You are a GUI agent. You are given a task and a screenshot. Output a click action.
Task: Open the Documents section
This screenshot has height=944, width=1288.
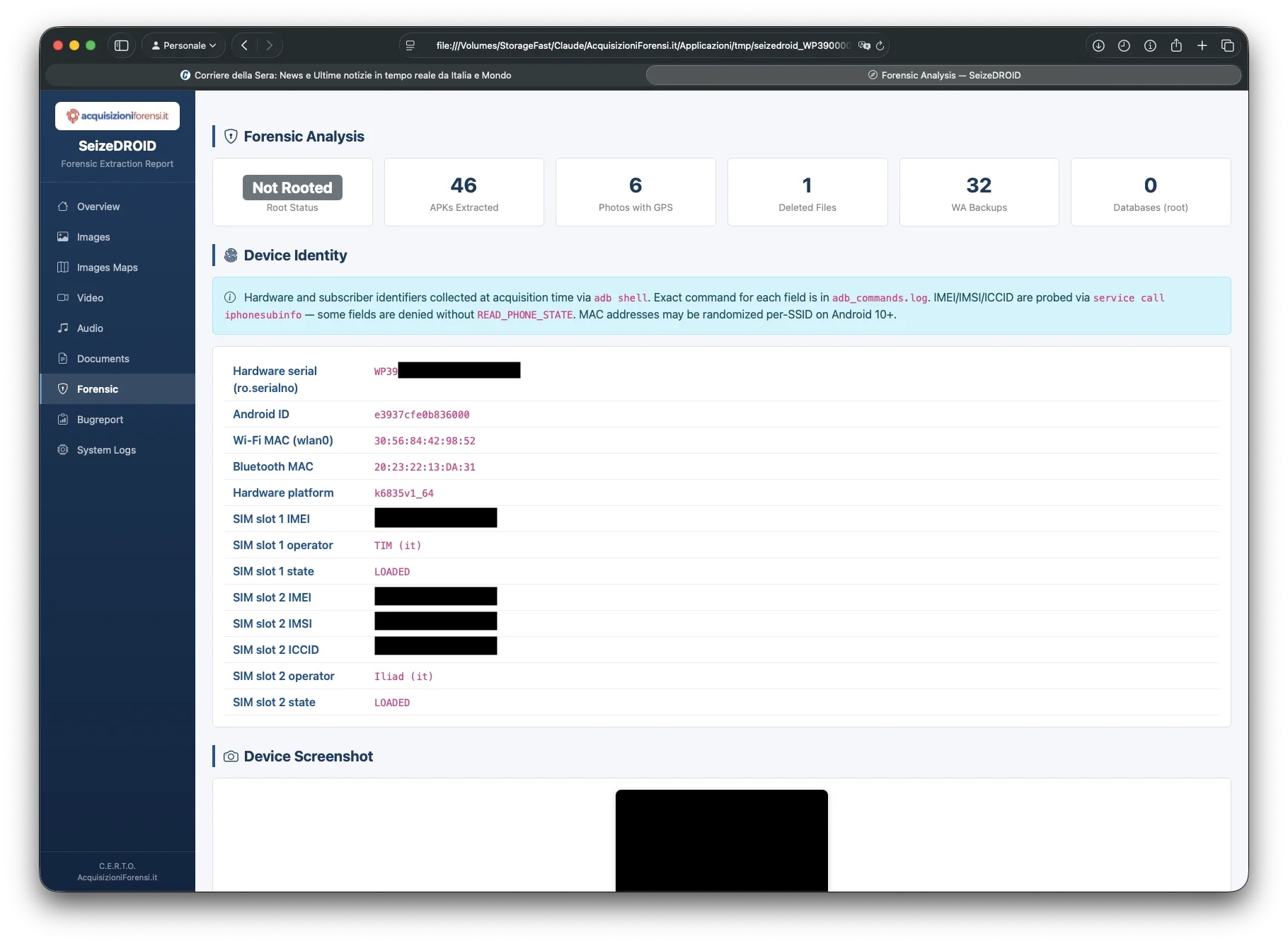[102, 358]
